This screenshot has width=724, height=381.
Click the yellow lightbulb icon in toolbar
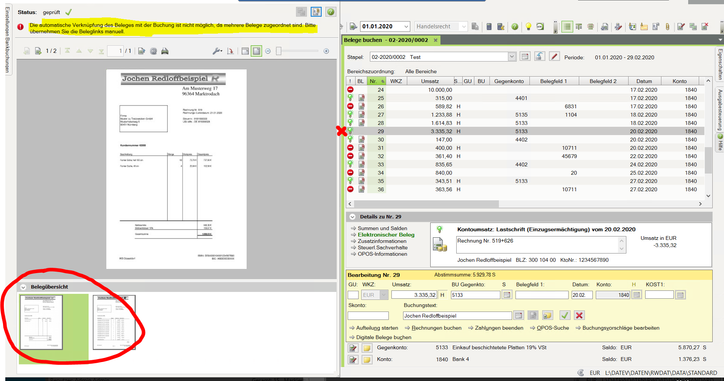pos(528,27)
